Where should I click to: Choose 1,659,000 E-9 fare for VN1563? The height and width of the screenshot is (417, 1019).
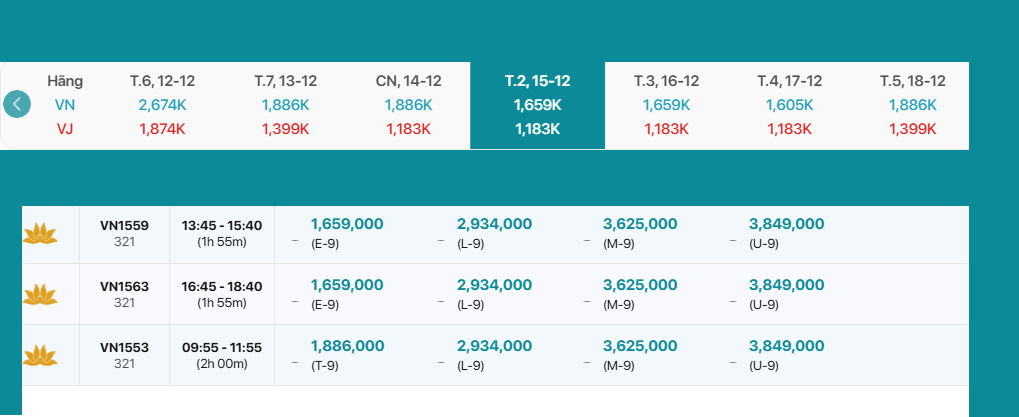tap(346, 294)
